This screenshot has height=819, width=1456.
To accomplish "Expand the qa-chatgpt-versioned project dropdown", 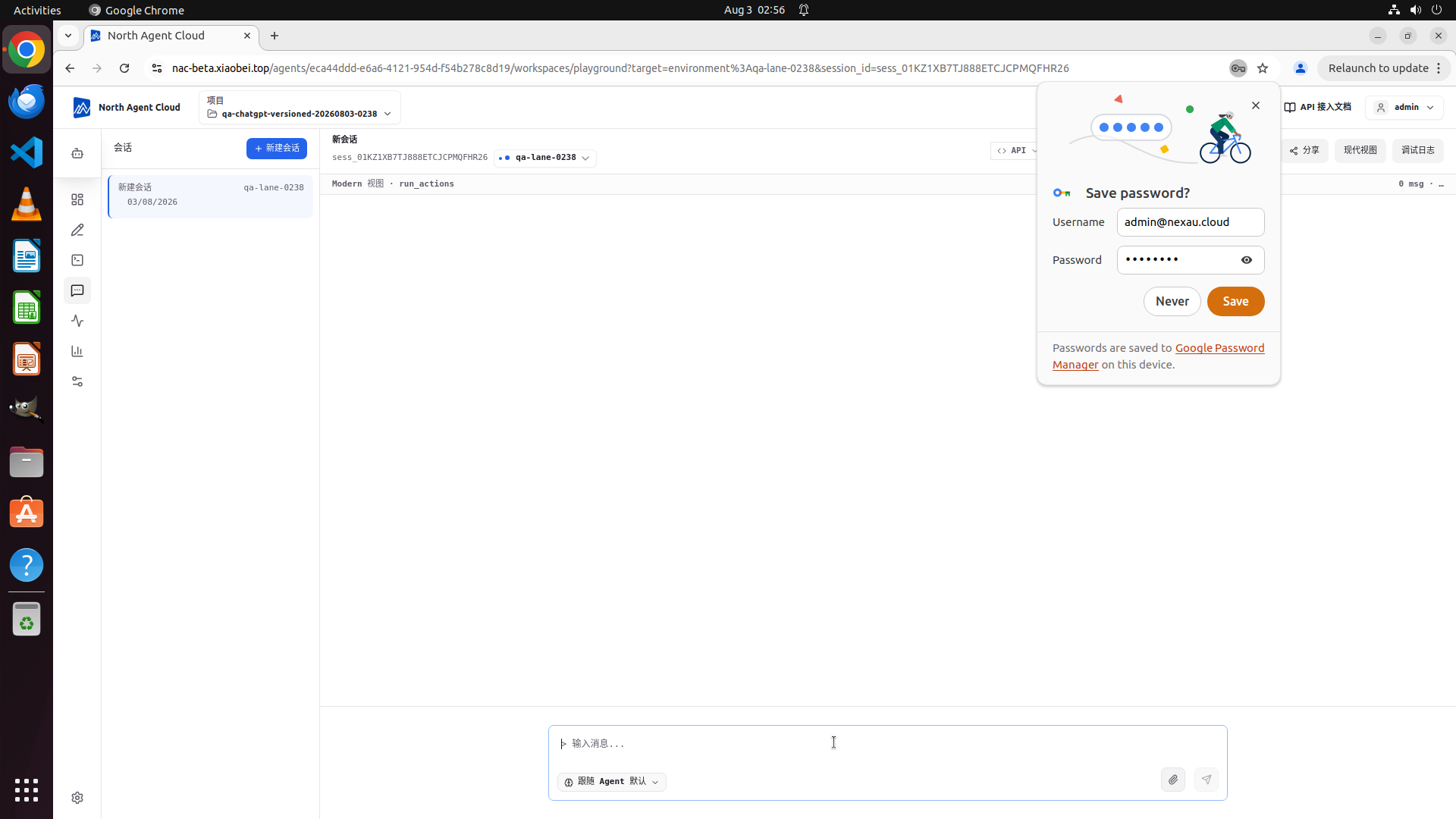I will (300, 107).
